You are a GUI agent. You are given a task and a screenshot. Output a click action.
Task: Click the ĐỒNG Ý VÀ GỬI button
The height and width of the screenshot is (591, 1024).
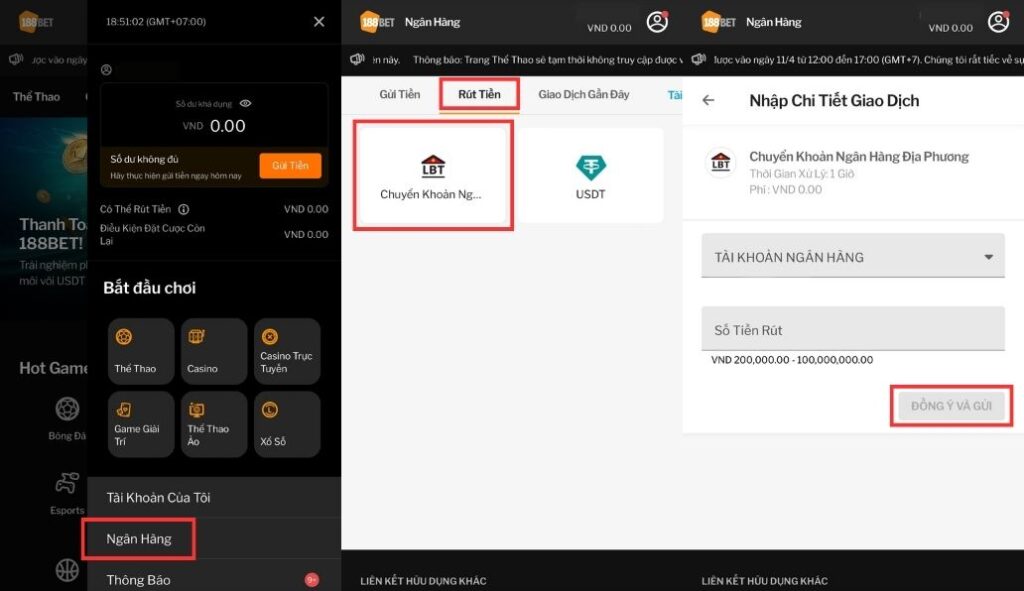[951, 406]
